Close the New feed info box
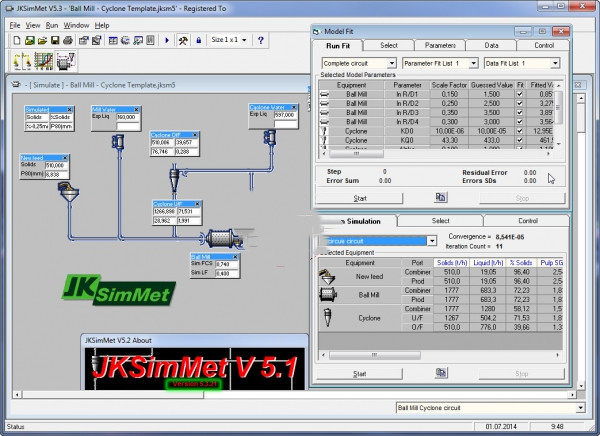 65,158
